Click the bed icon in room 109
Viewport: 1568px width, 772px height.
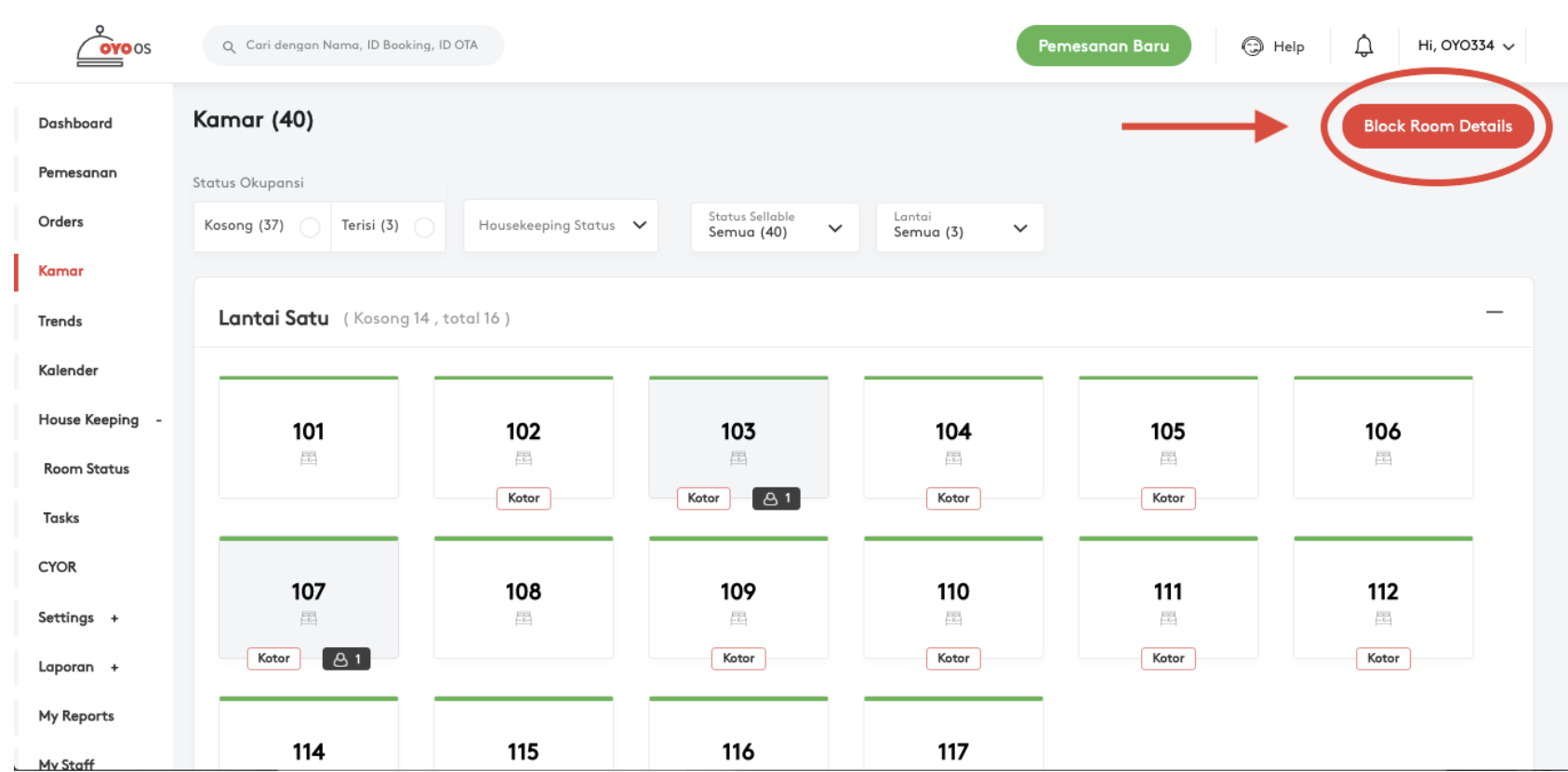(x=738, y=618)
